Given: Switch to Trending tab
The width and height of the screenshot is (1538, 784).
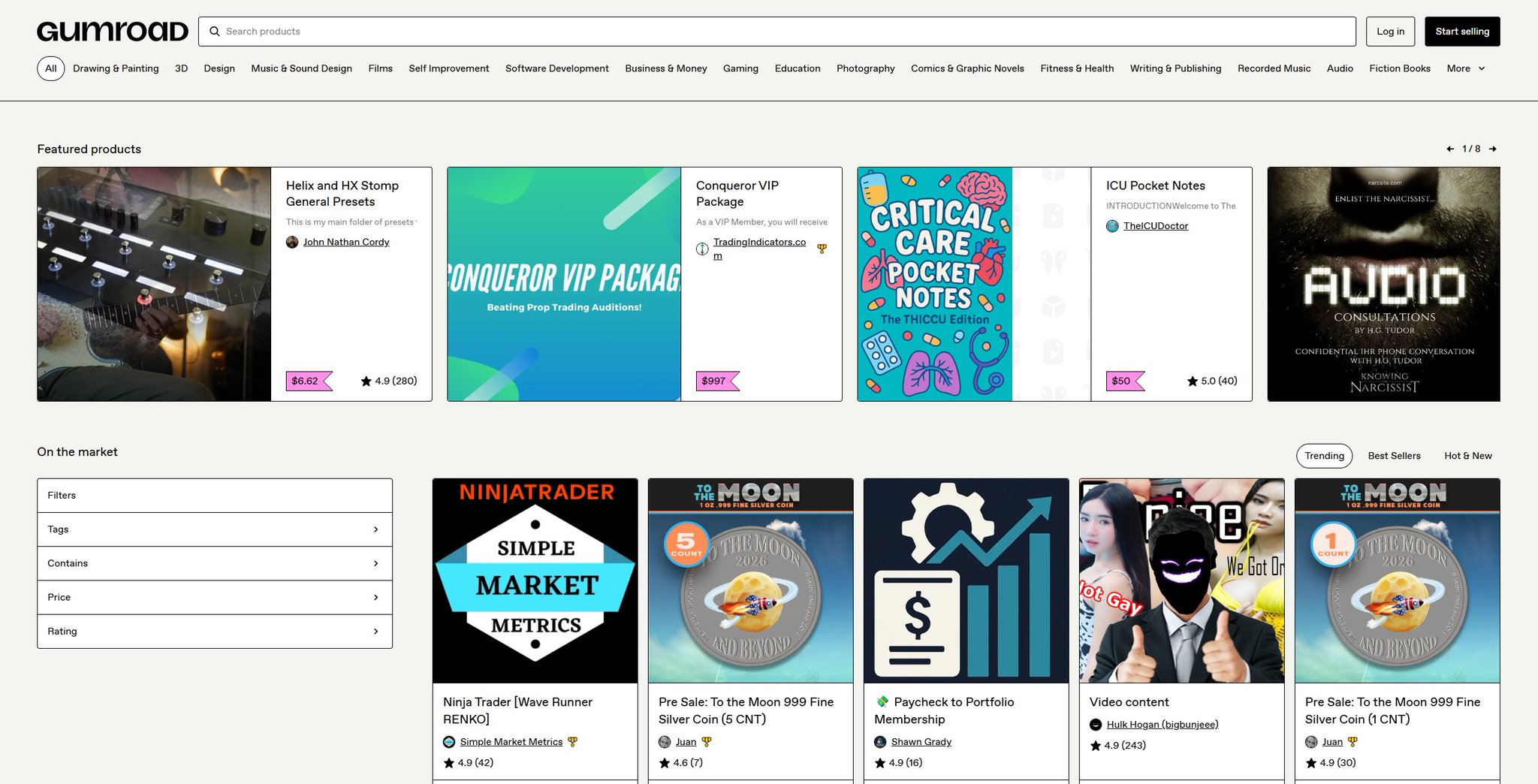Looking at the screenshot, I should [1324, 456].
